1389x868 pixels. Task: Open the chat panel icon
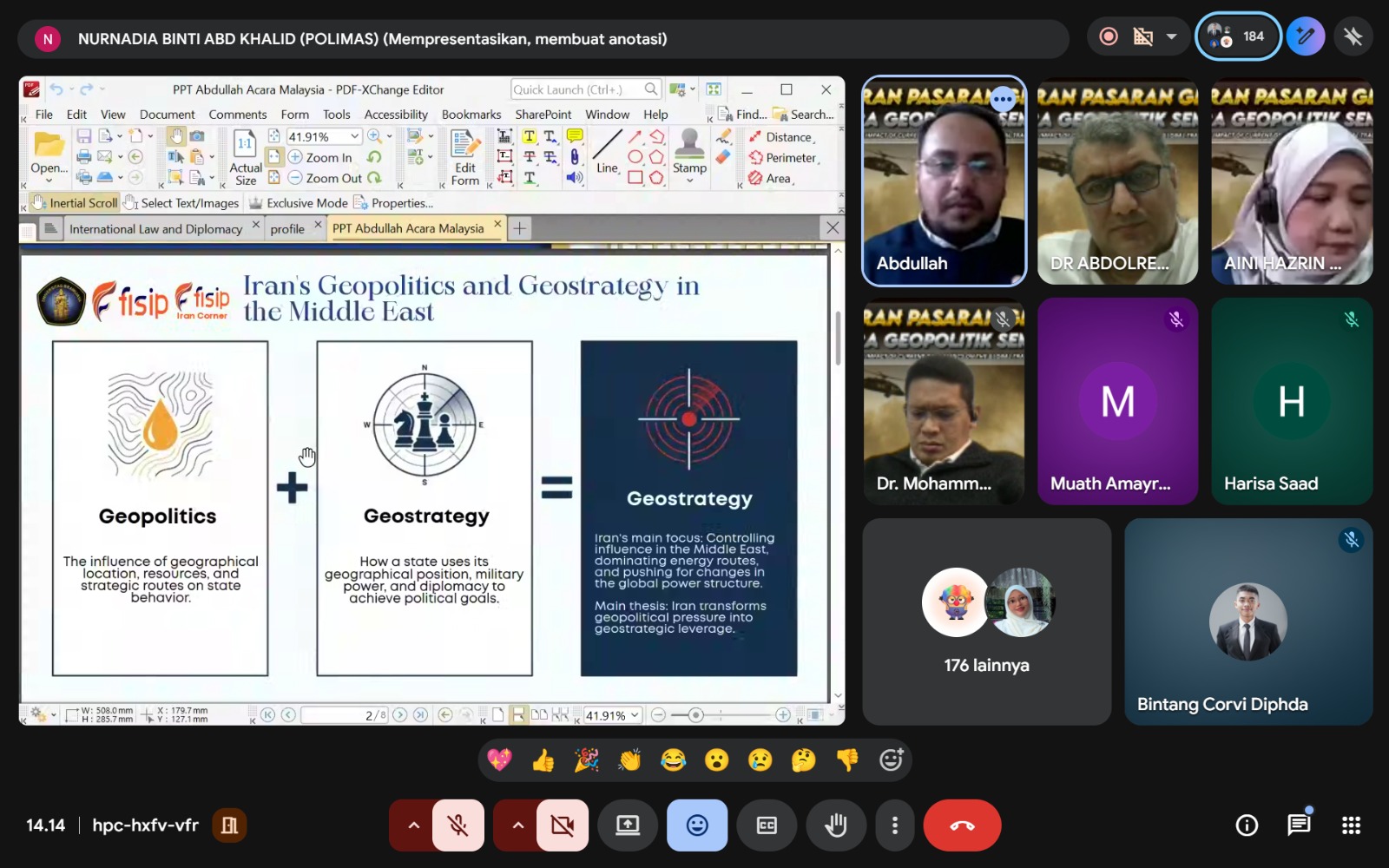click(1298, 825)
